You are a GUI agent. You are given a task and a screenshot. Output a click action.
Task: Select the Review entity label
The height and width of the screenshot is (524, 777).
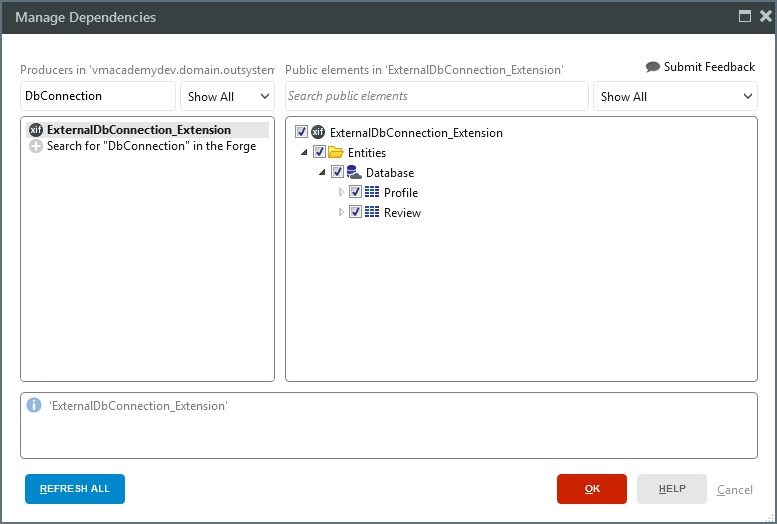click(x=402, y=213)
